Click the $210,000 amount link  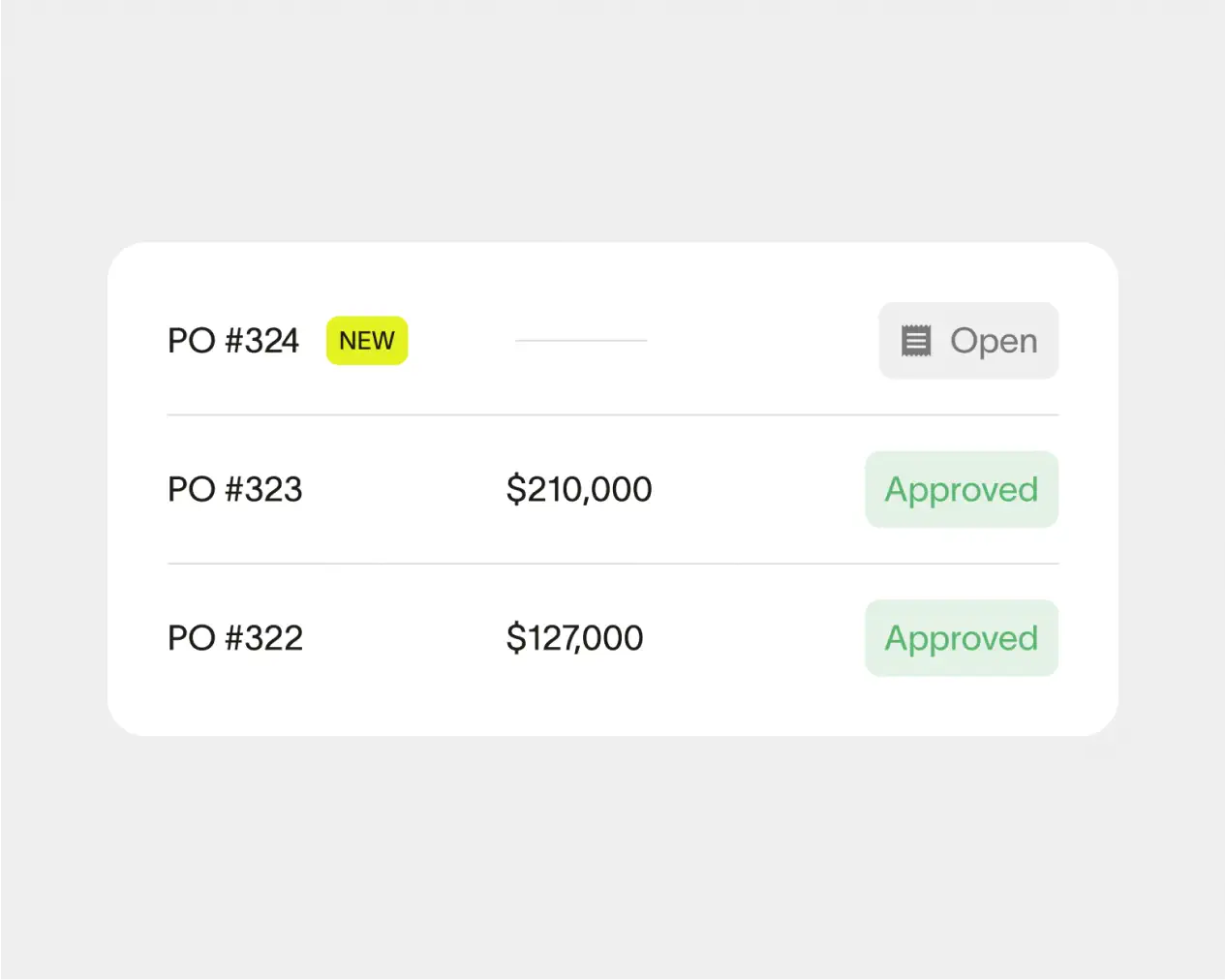pos(578,489)
